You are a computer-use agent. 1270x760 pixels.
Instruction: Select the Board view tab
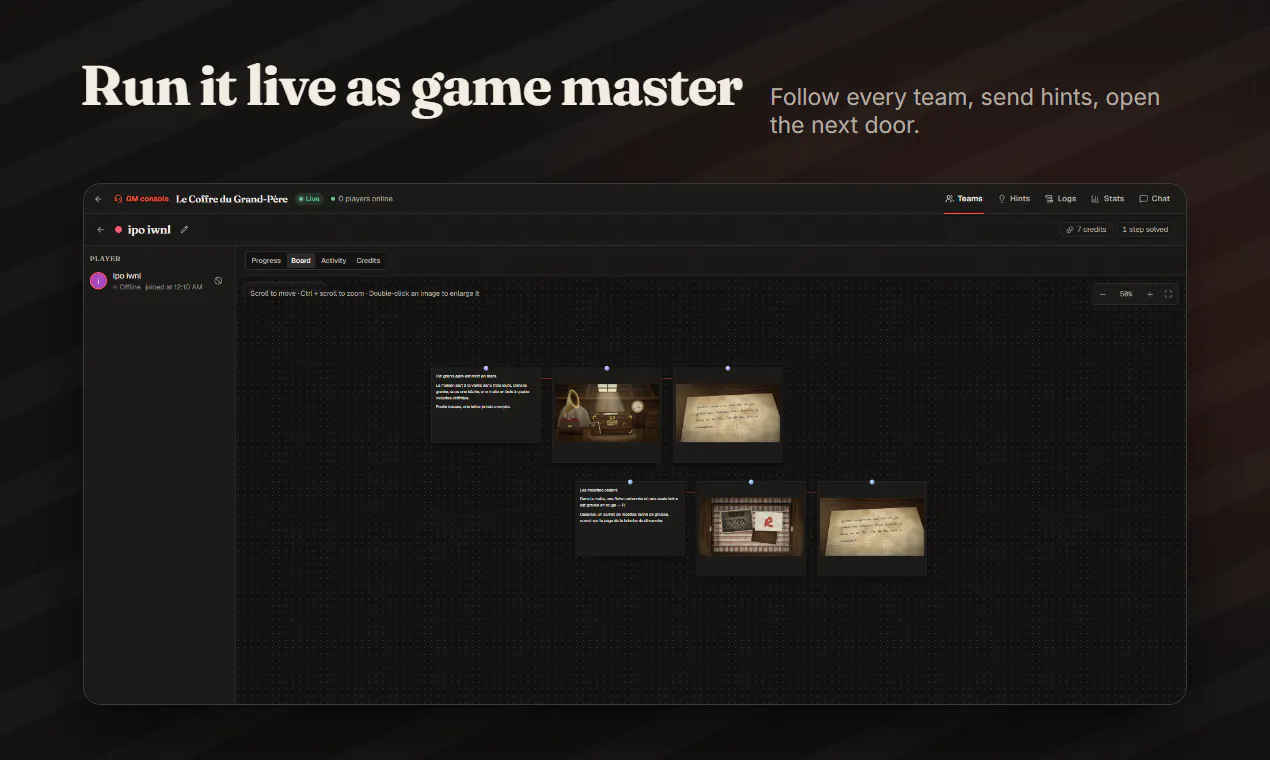click(x=301, y=261)
